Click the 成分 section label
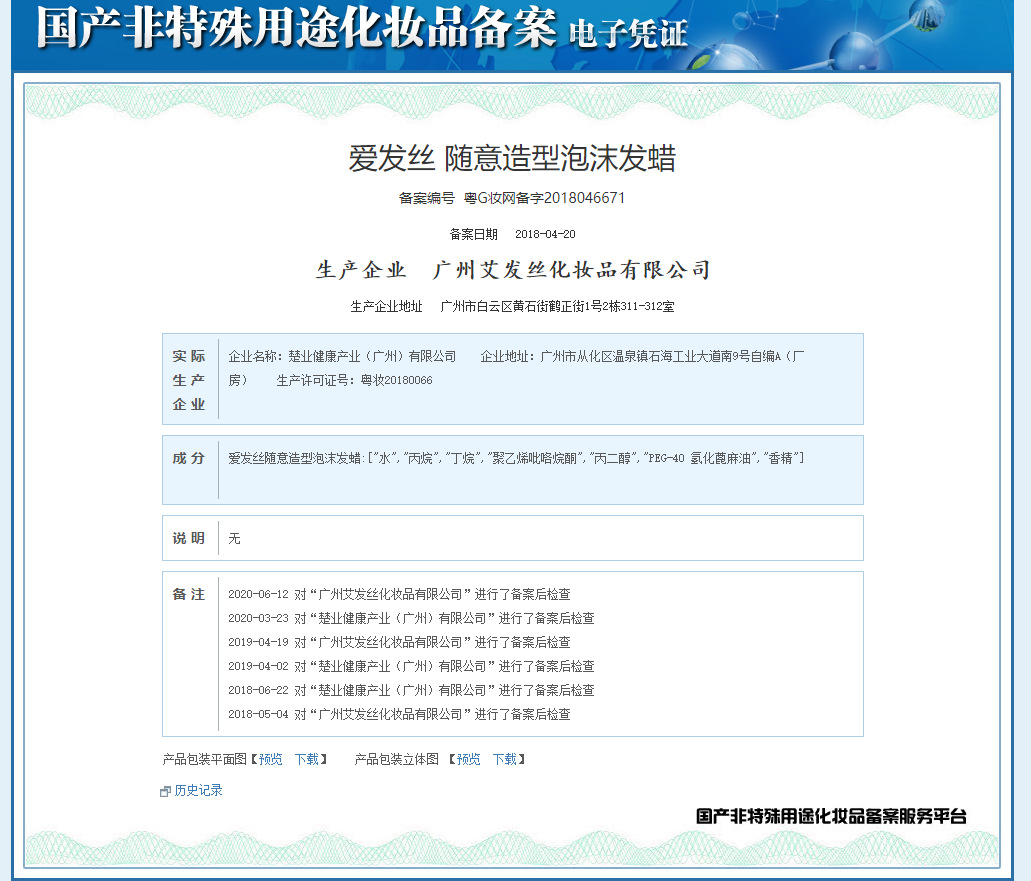Viewport: 1031px width, 881px height. click(189, 458)
